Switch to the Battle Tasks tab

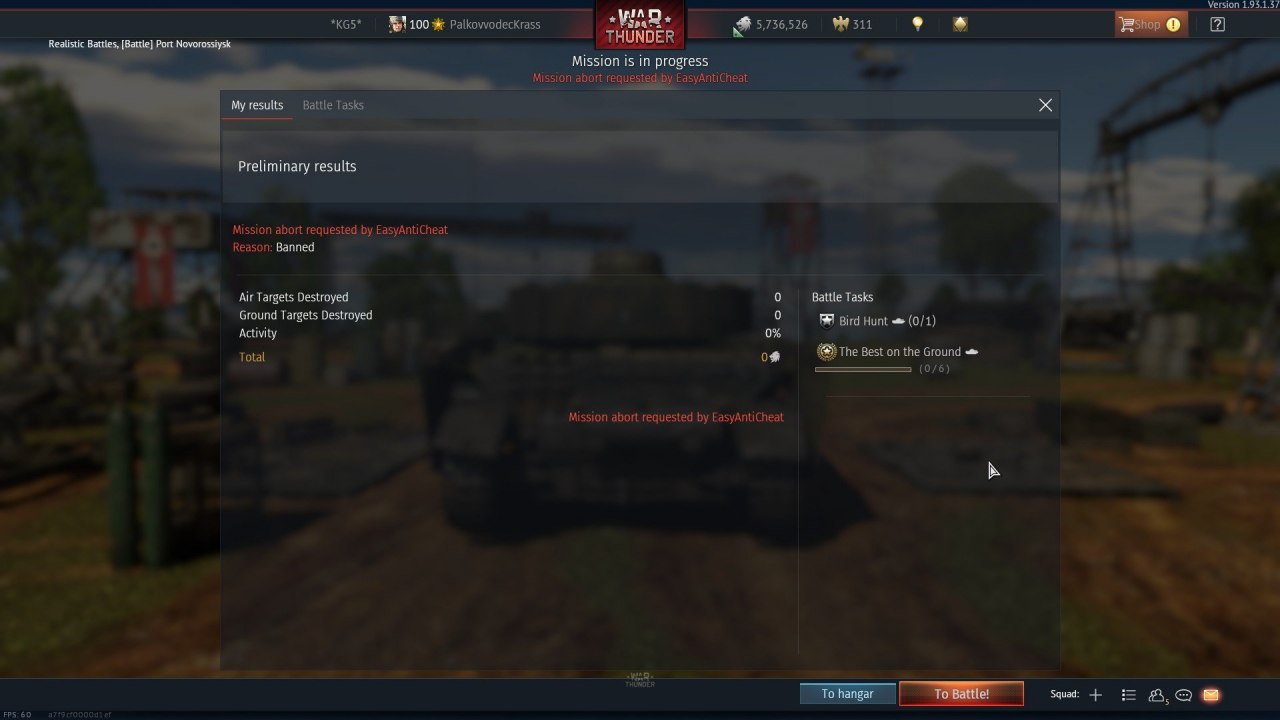pos(333,105)
